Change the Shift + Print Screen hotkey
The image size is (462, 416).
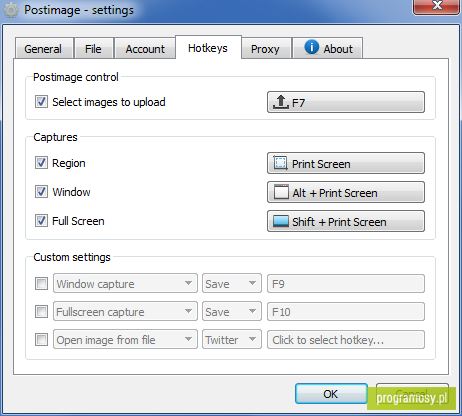pos(346,221)
